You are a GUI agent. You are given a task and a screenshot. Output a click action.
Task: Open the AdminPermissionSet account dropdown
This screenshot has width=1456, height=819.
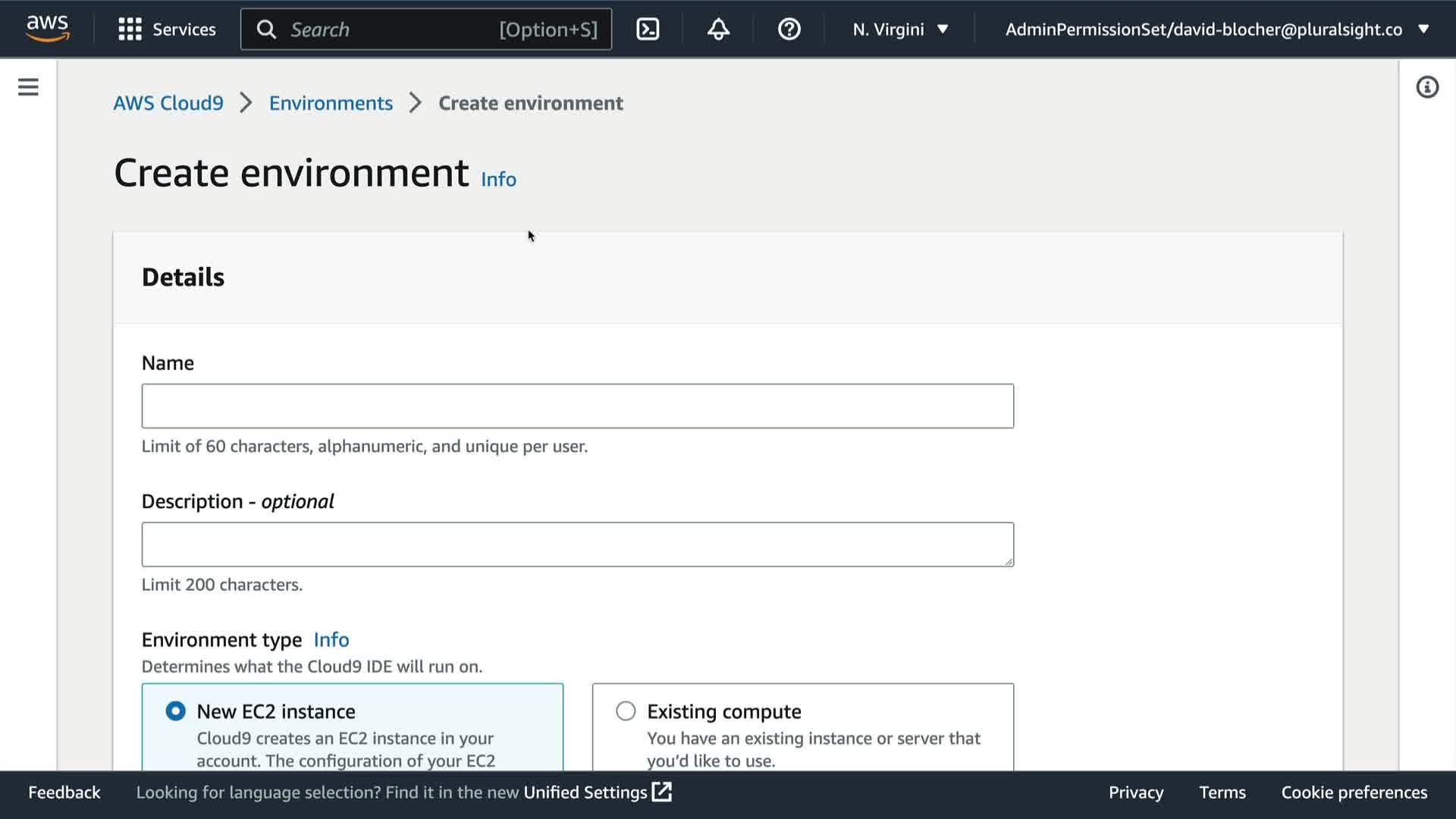click(x=1216, y=29)
